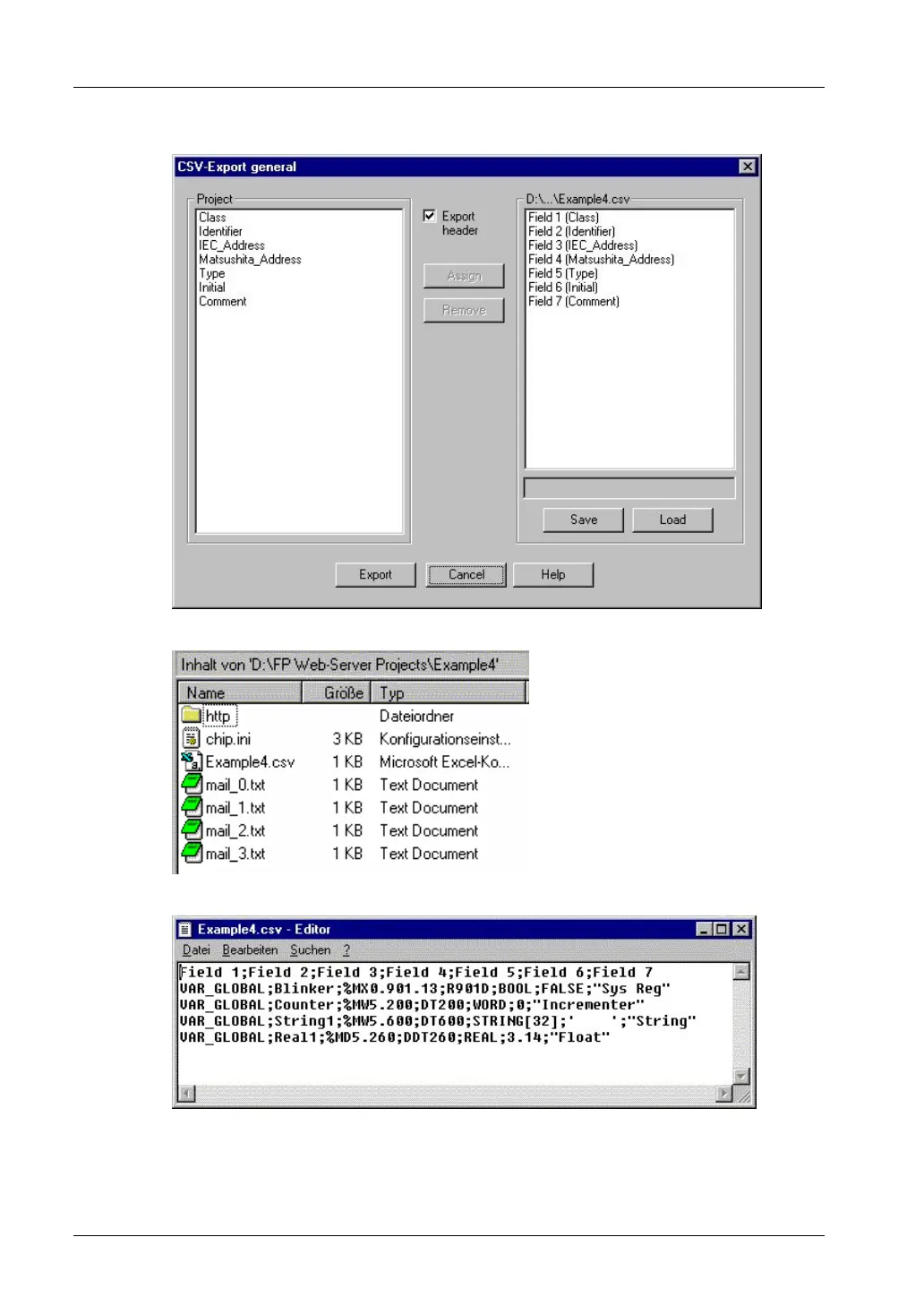Click the VAR_GLOBAL;Blinker line in Editor
924x1306 pixels.
point(424,989)
